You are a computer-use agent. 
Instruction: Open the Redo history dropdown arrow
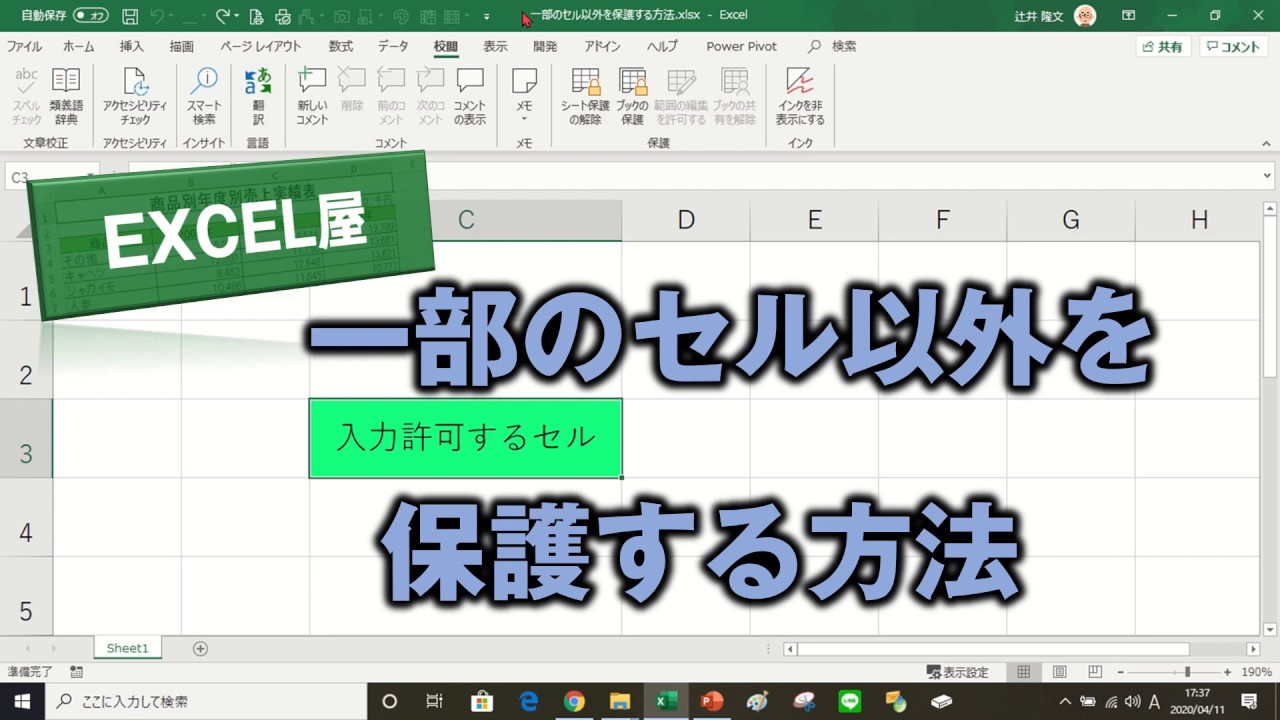[x=239, y=16]
